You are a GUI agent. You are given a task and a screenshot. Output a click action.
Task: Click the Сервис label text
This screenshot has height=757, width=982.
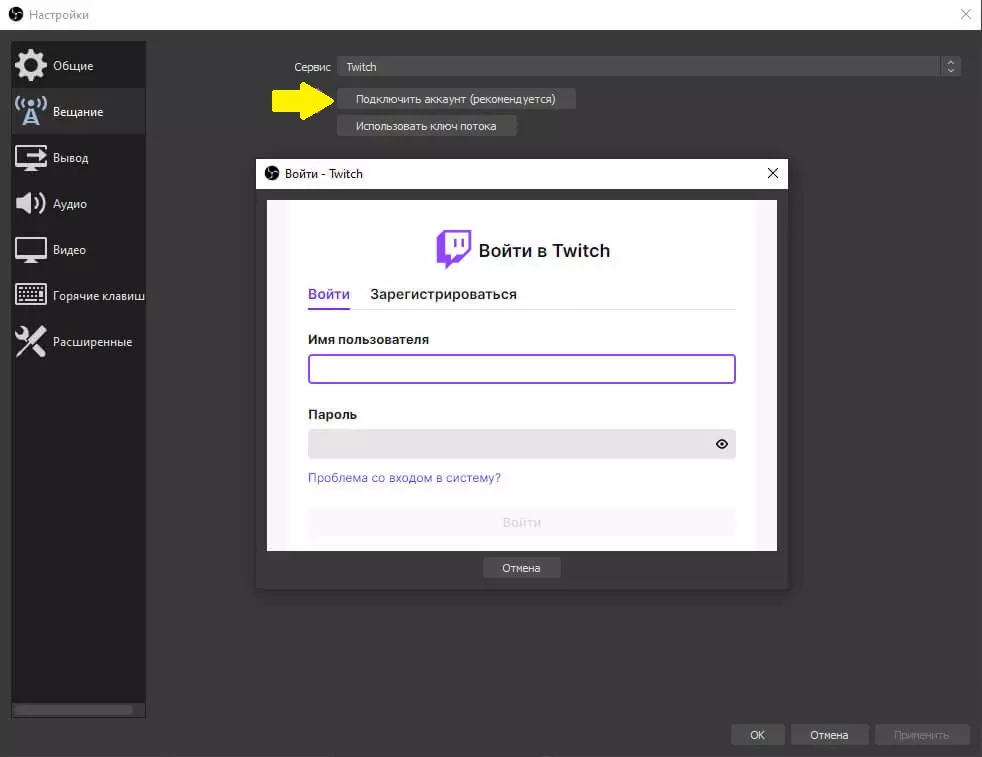pyautogui.click(x=312, y=67)
